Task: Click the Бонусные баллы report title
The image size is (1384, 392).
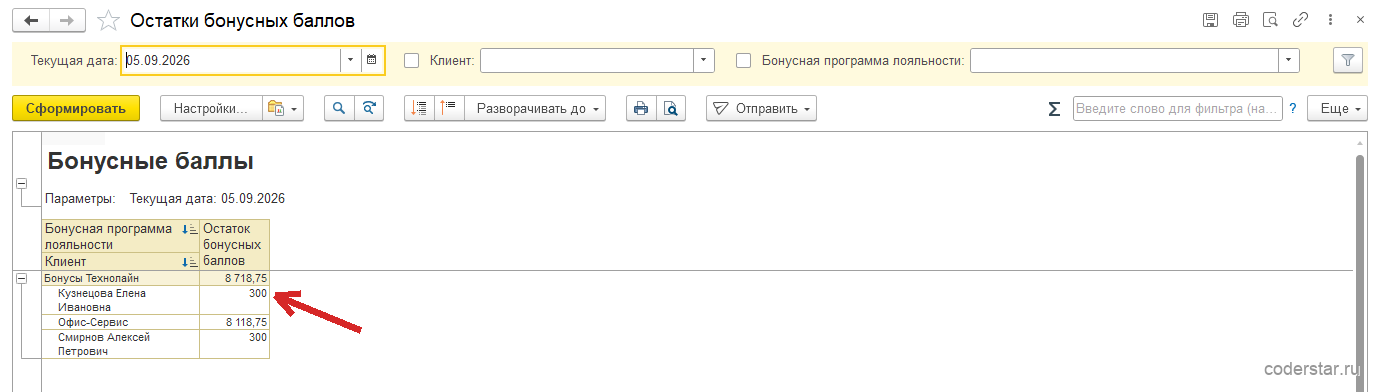Action: click(x=150, y=161)
